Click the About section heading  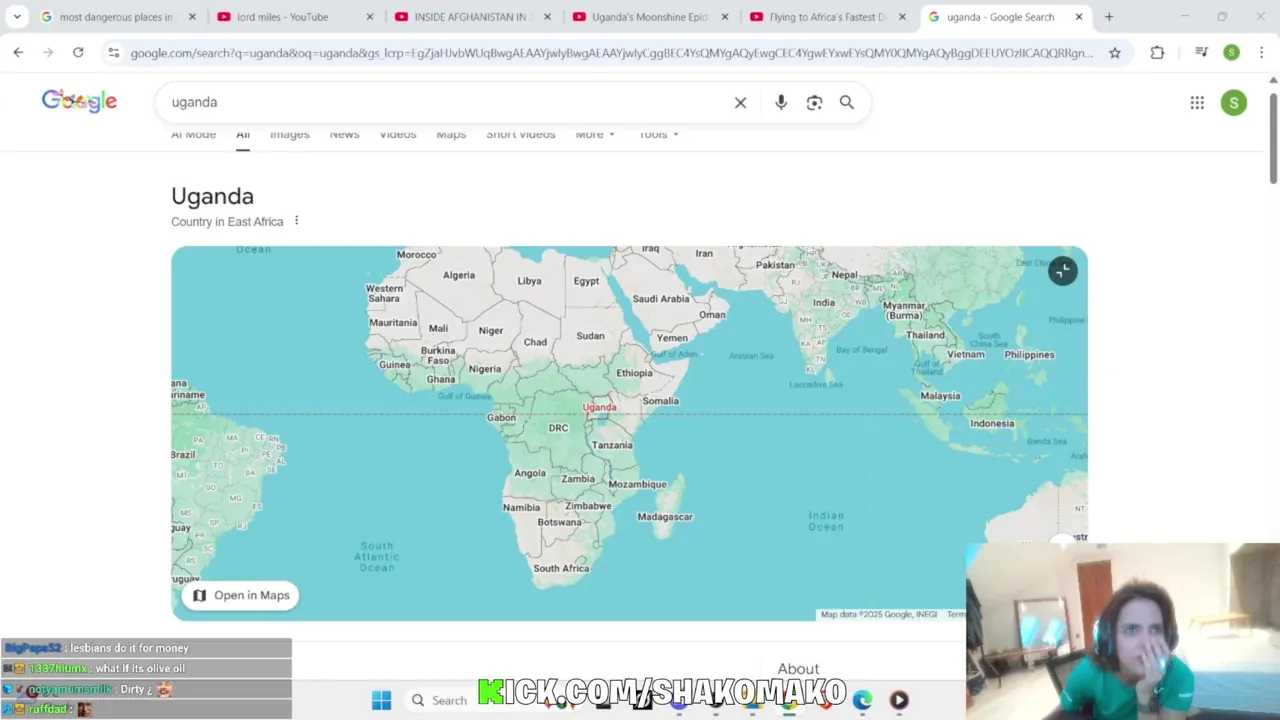(x=798, y=669)
